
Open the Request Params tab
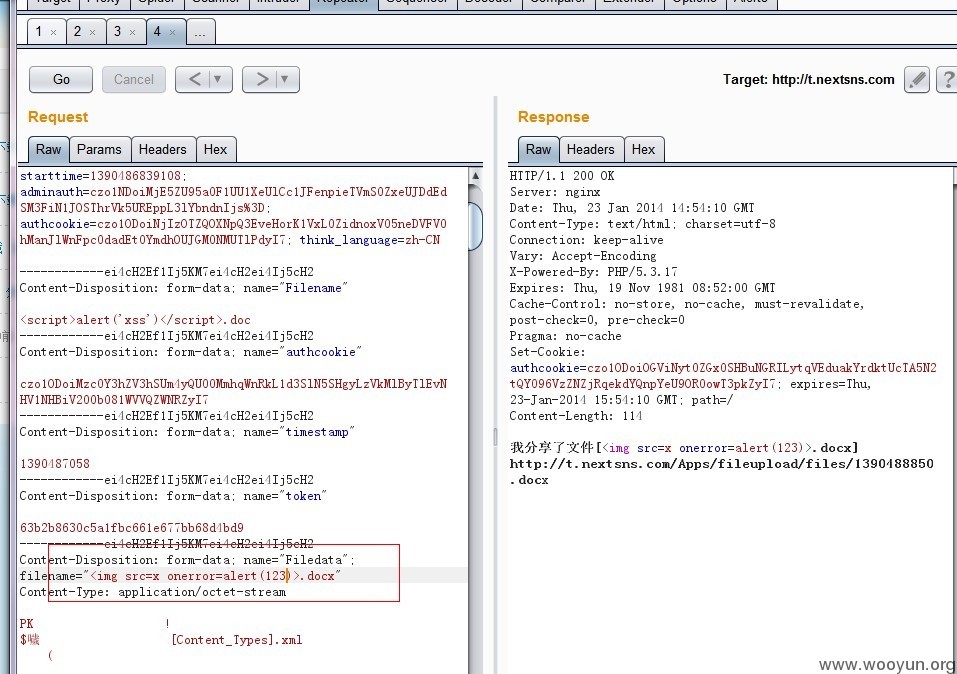(99, 150)
